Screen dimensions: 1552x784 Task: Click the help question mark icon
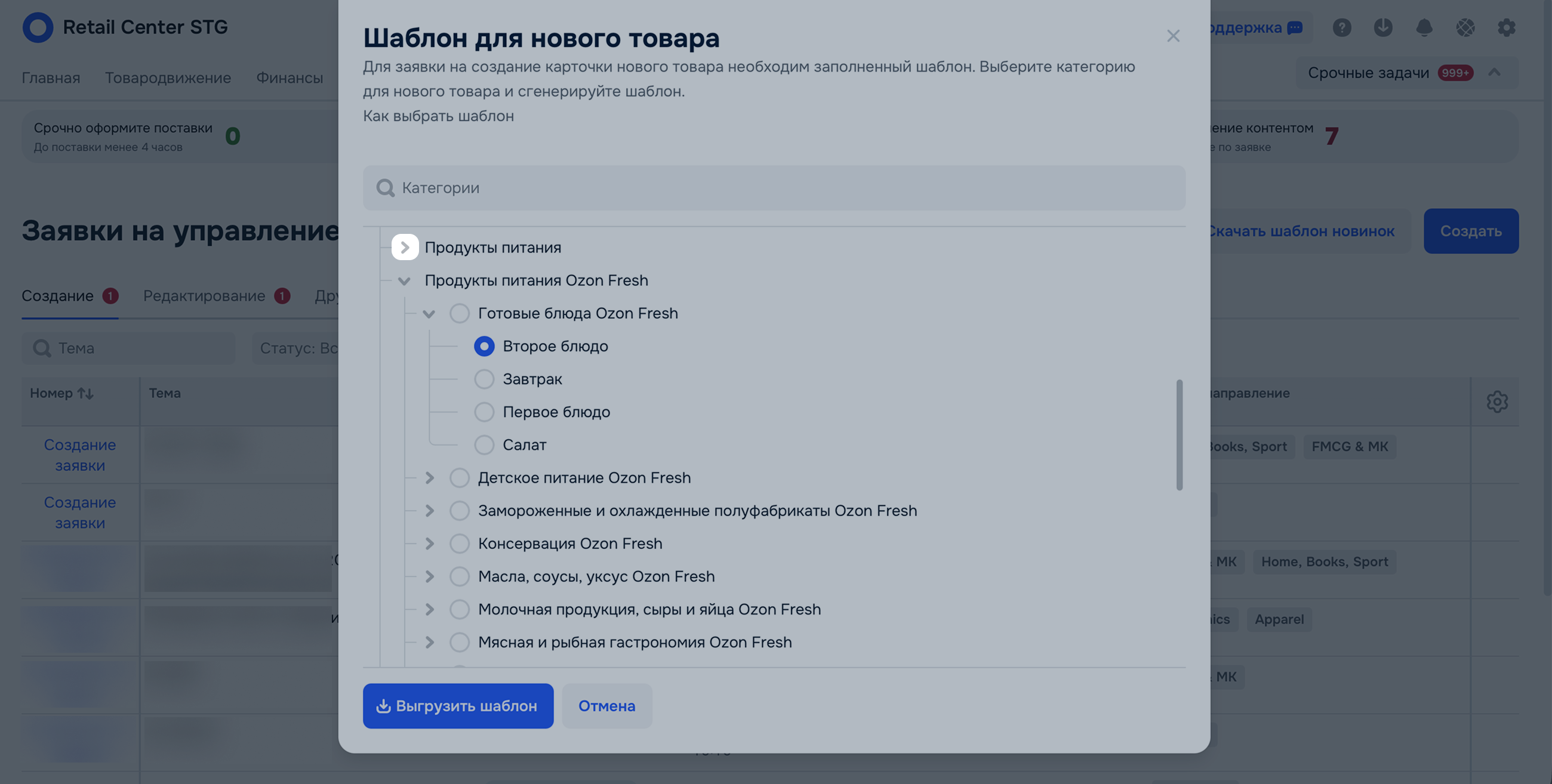(x=1342, y=27)
